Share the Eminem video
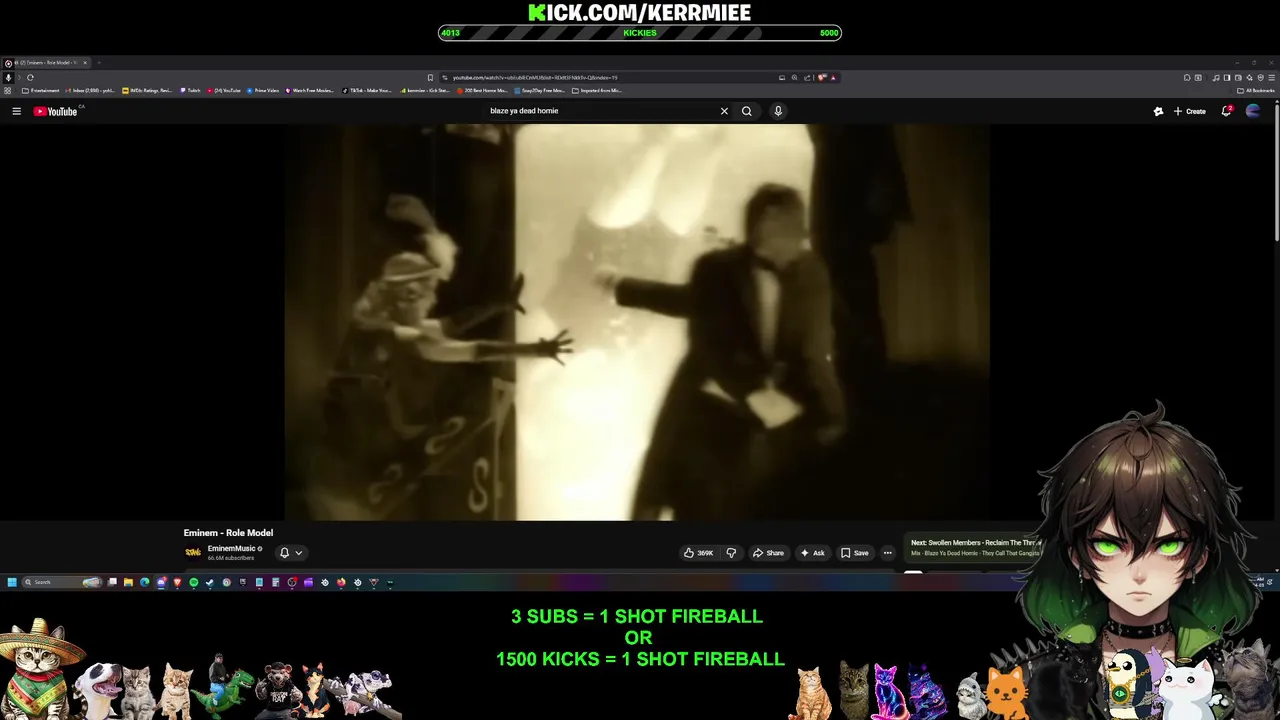The image size is (1280, 720). point(768,553)
